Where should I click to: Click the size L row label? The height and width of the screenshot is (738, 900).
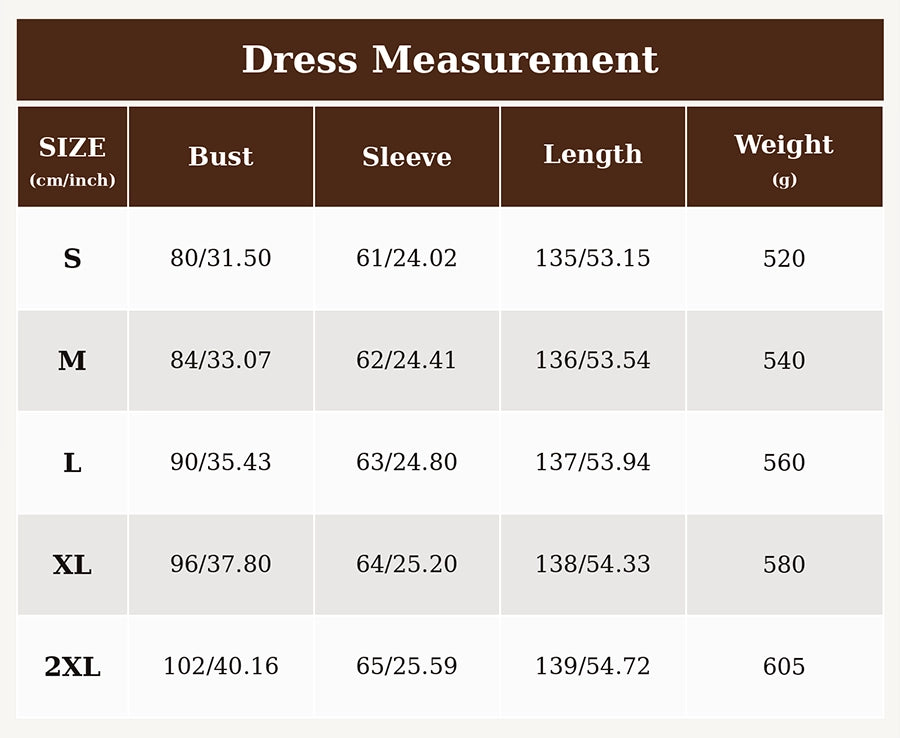tap(72, 463)
